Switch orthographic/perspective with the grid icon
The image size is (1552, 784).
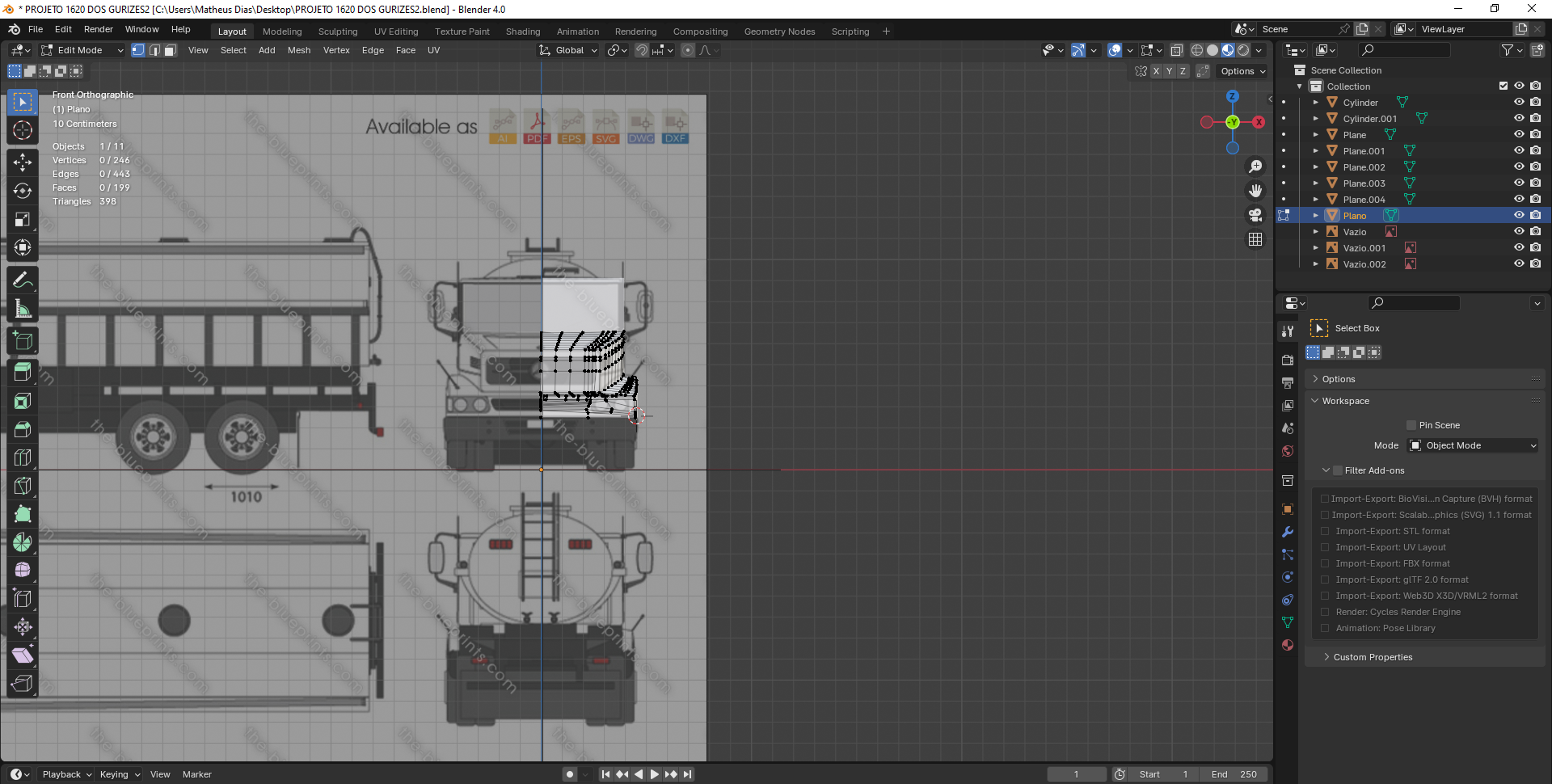pyautogui.click(x=1255, y=239)
